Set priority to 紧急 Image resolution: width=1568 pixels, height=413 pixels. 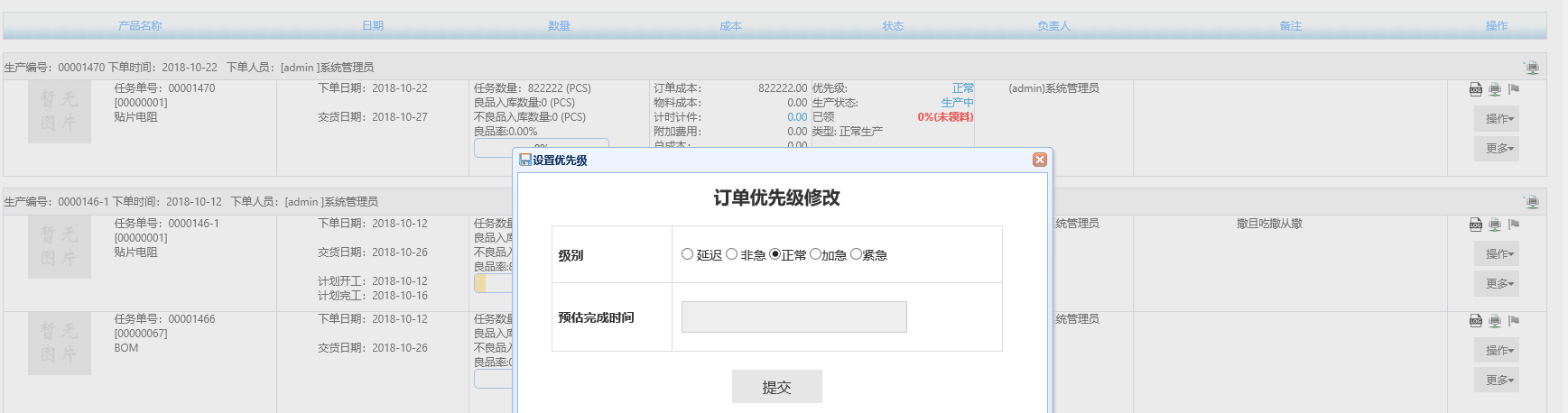[x=857, y=254]
